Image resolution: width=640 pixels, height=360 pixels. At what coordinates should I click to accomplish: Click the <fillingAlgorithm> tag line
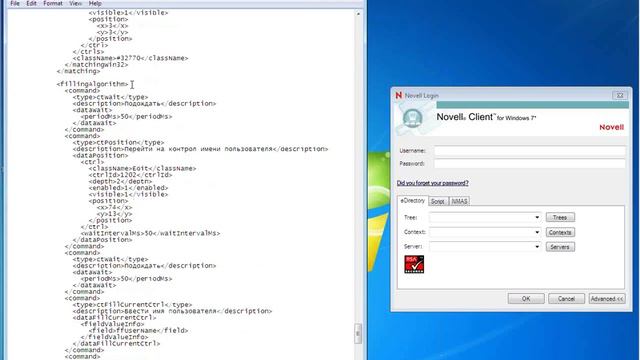[92, 84]
